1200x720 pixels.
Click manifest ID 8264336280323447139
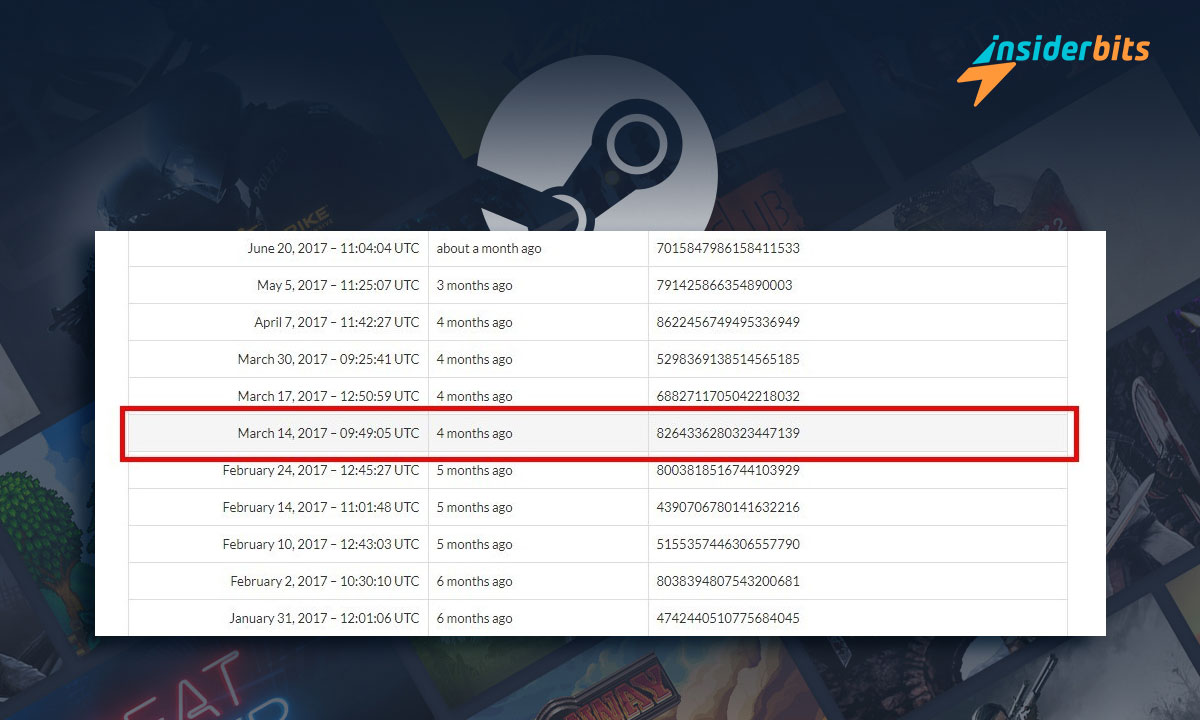727,433
